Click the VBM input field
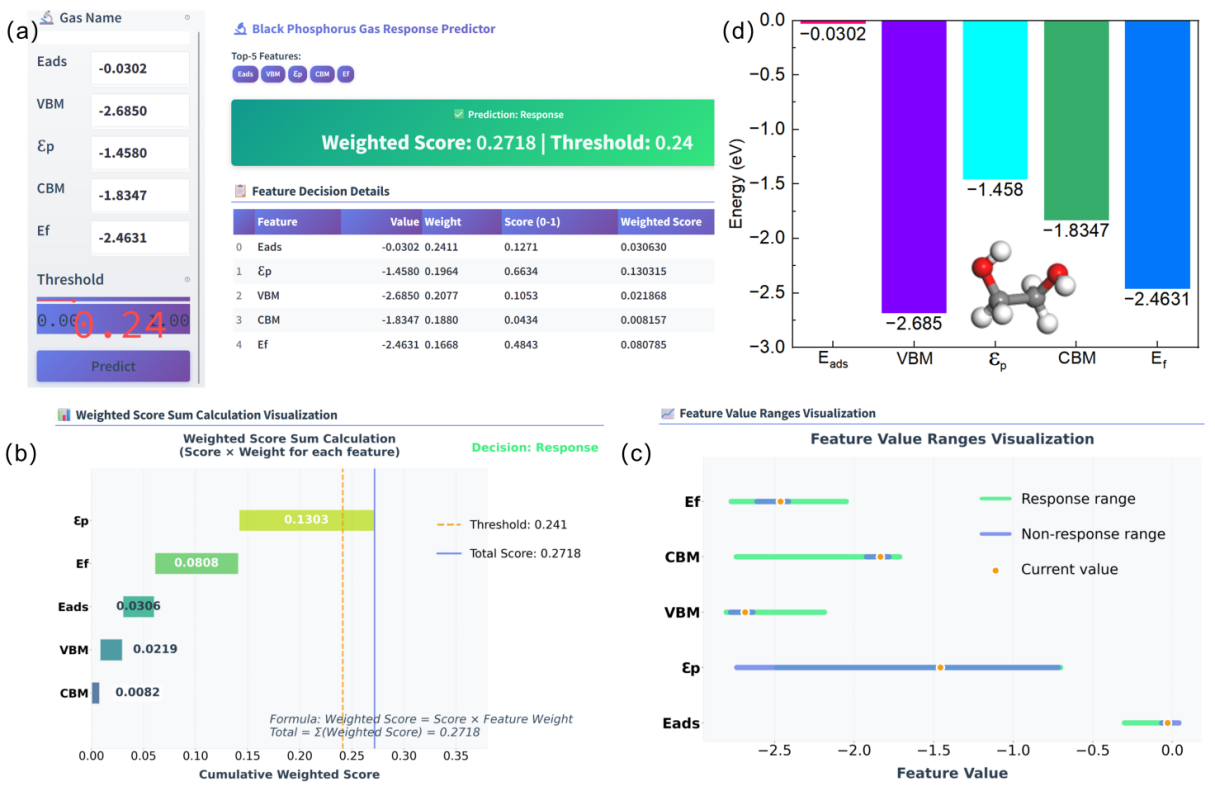Screen dimensions: 1215x796 (139, 111)
